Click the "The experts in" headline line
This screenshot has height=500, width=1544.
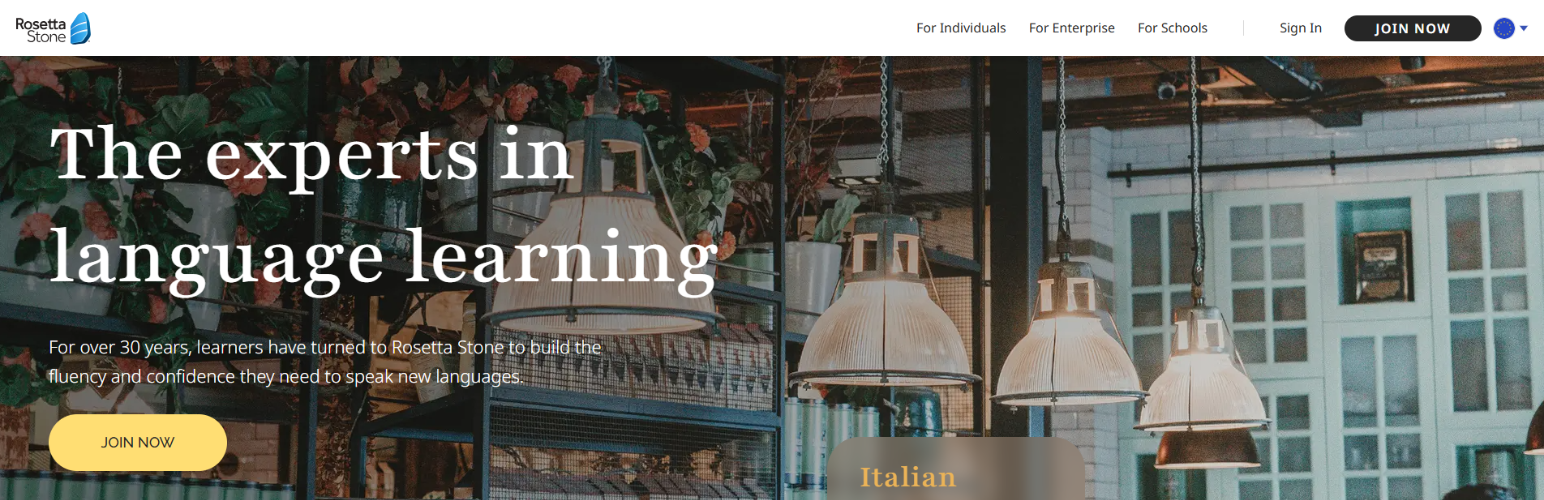311,155
